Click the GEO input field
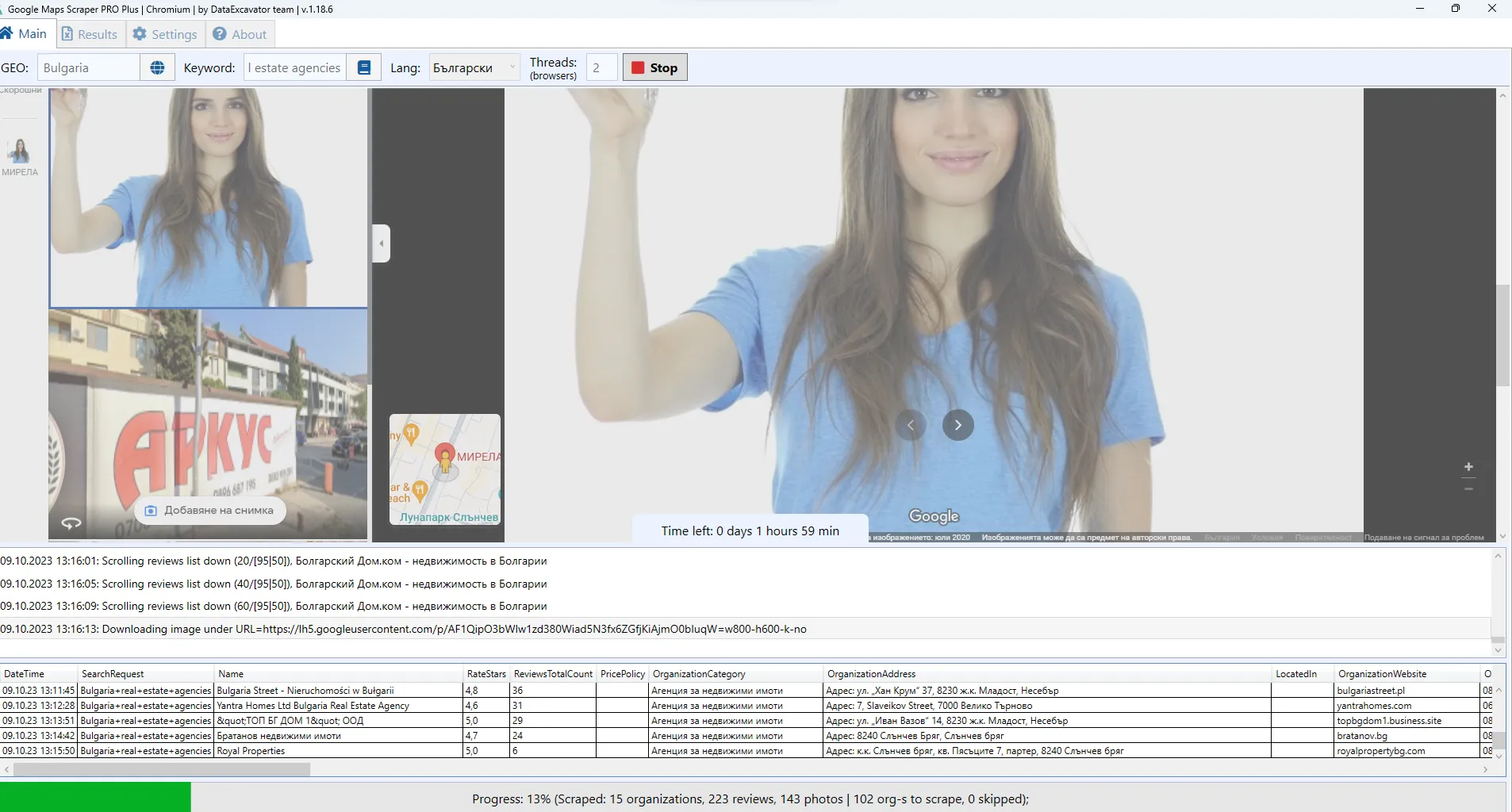 point(88,68)
